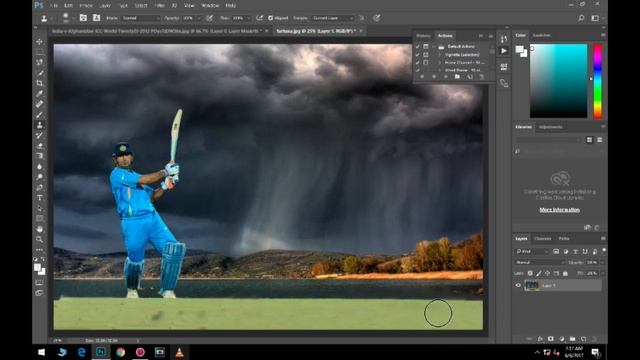Image resolution: width=640 pixels, height=360 pixels.
Task: Toggle the Aligned checkbox in options bar
Action: pos(270,18)
